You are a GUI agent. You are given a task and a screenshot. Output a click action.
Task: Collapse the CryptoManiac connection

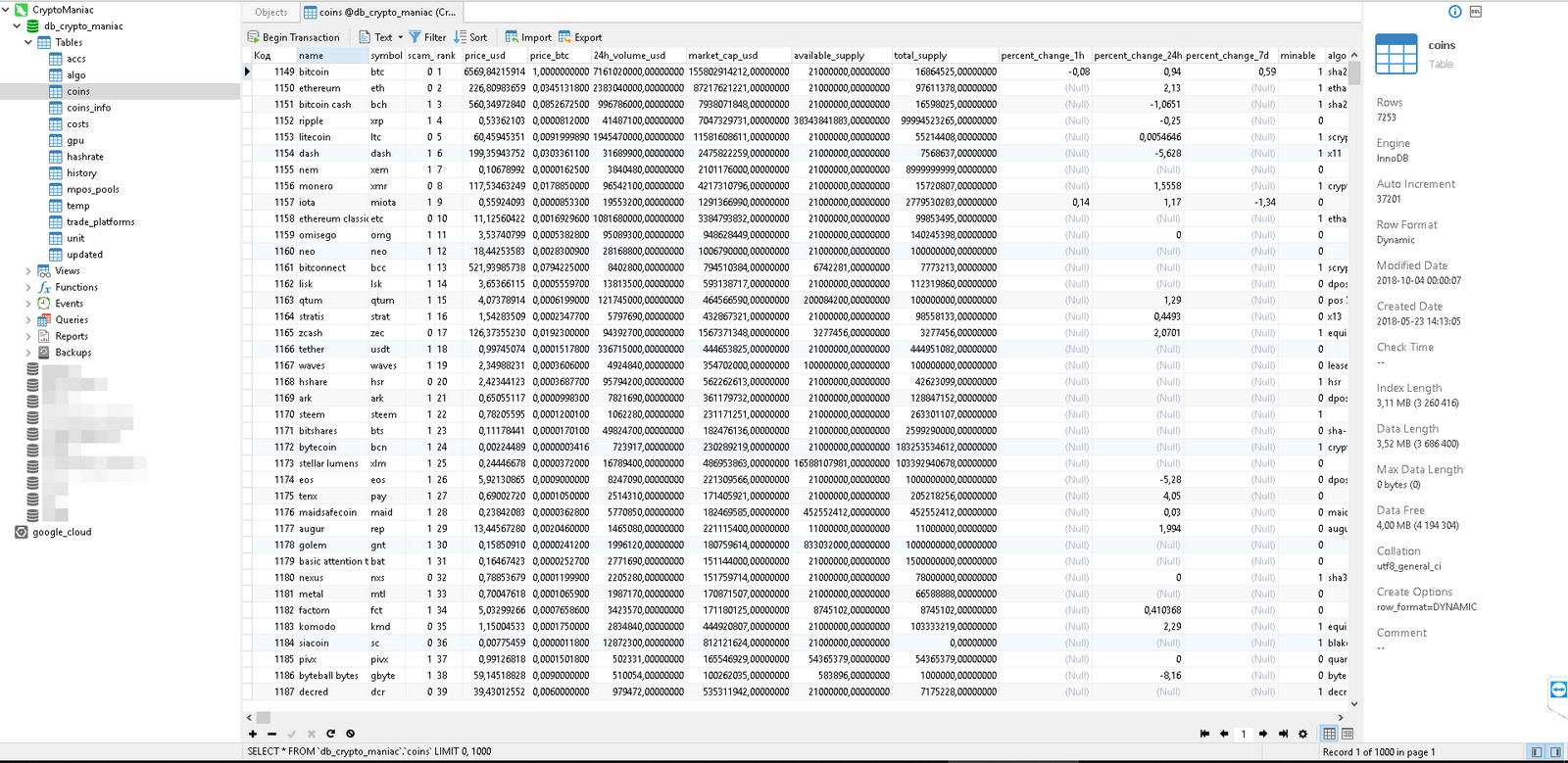click(7, 10)
